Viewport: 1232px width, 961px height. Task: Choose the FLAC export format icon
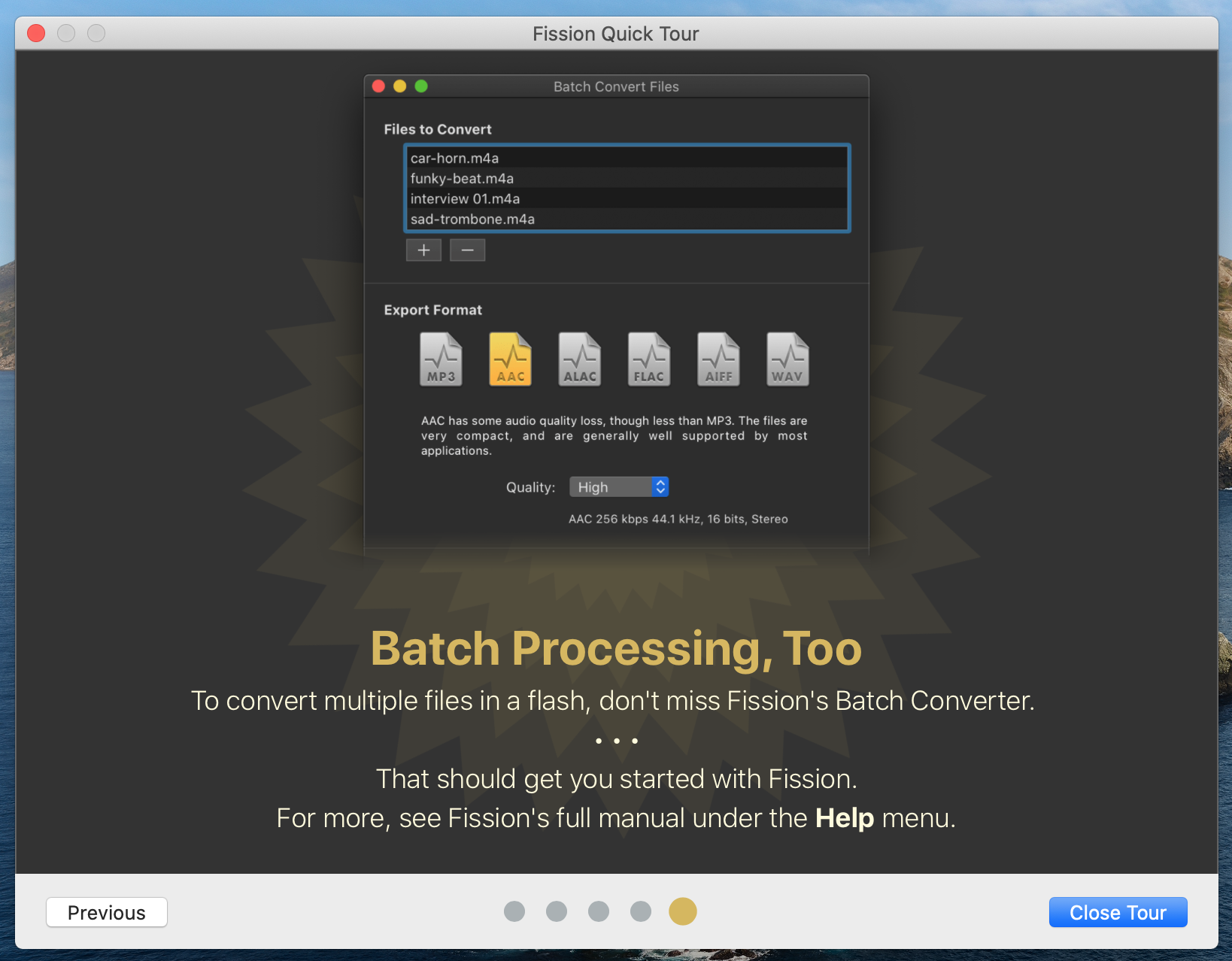point(649,359)
